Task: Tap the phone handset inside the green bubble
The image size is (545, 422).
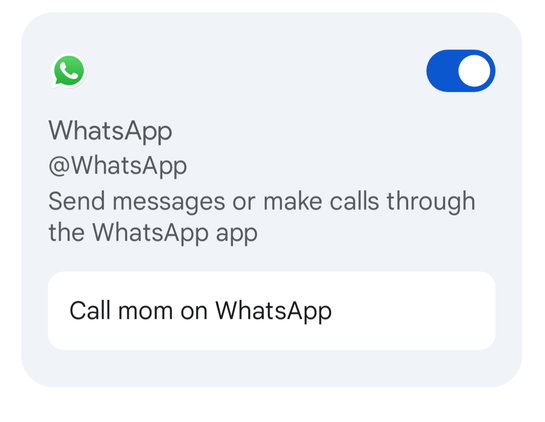Action: pyautogui.click(x=69, y=71)
